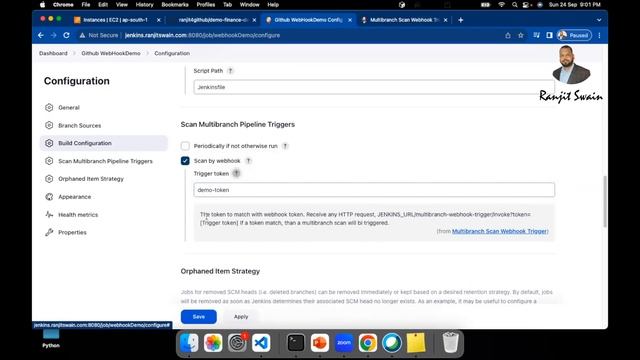Click the Trigger token input field
The height and width of the screenshot is (360, 640).
(x=374, y=190)
